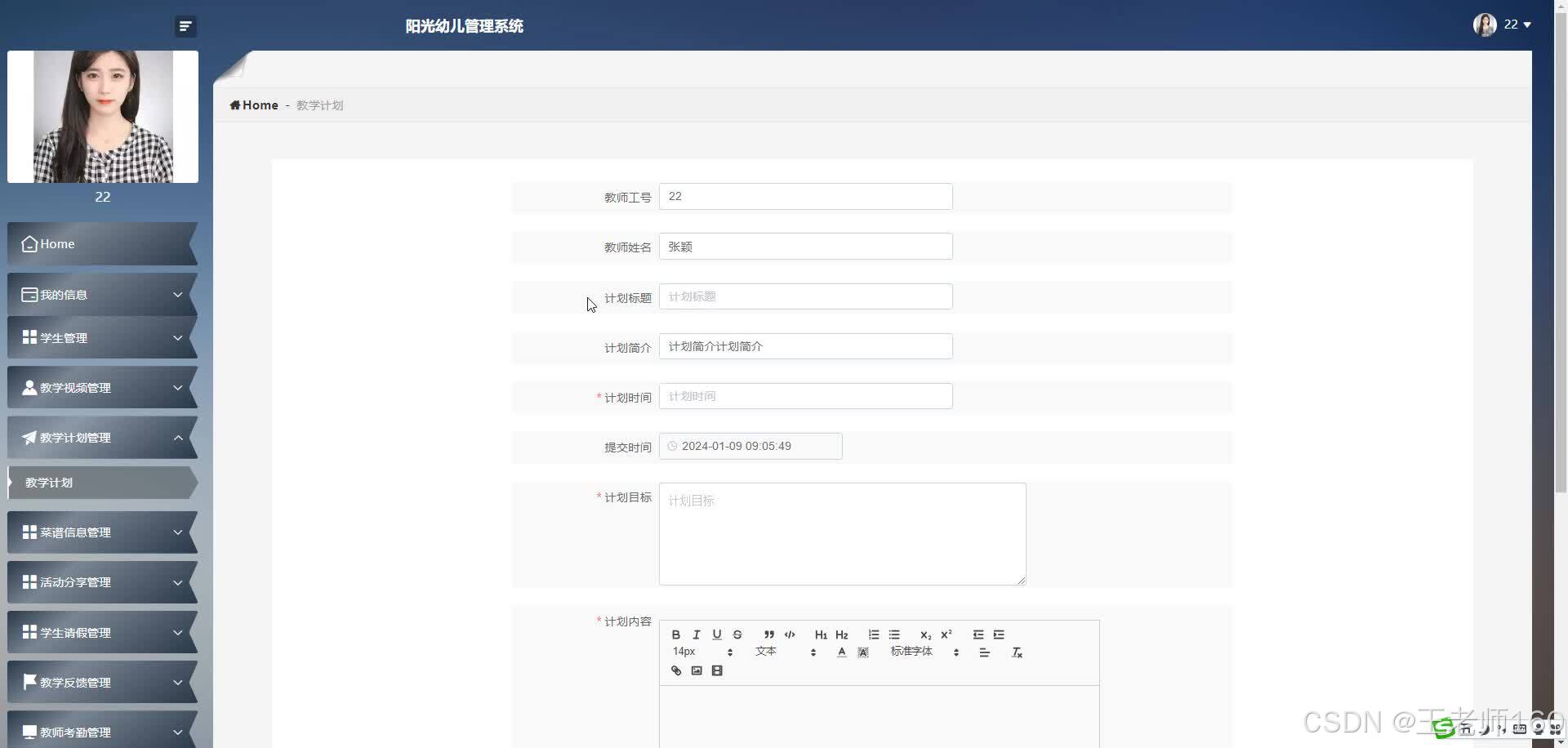Viewport: 1568px width, 748px height.
Task: Insert blockquote in editor
Action: tap(768, 634)
